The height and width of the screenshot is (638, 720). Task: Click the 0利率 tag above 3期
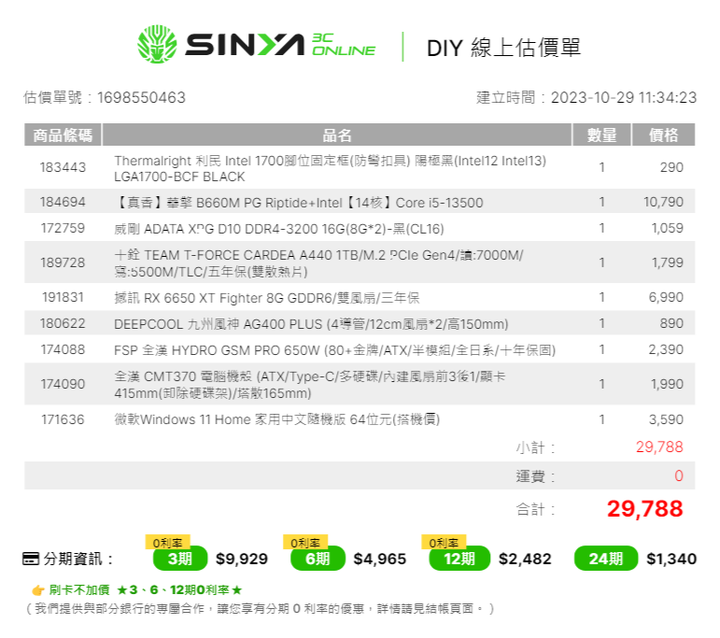coord(168,542)
